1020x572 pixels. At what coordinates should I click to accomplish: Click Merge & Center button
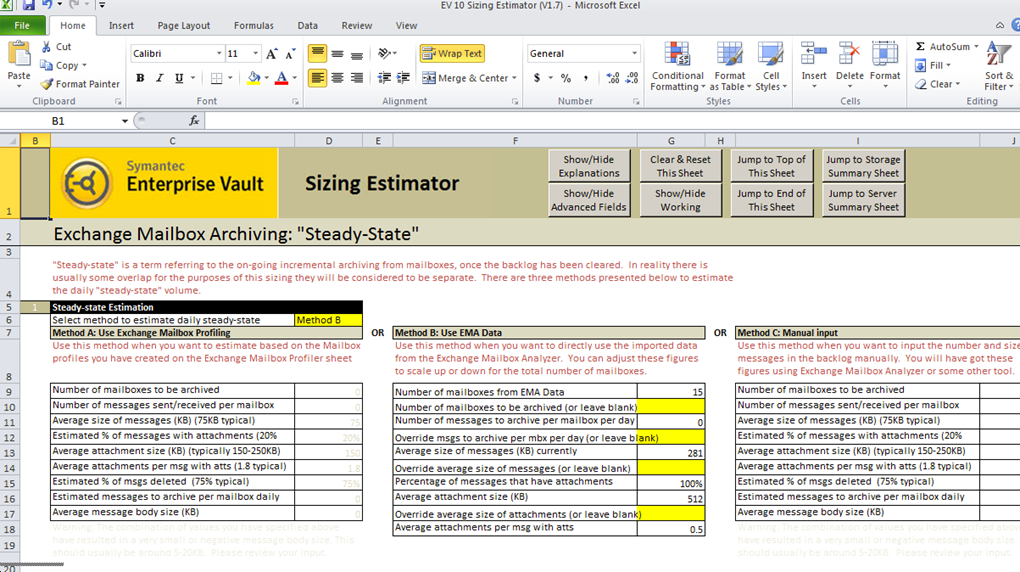click(465, 78)
